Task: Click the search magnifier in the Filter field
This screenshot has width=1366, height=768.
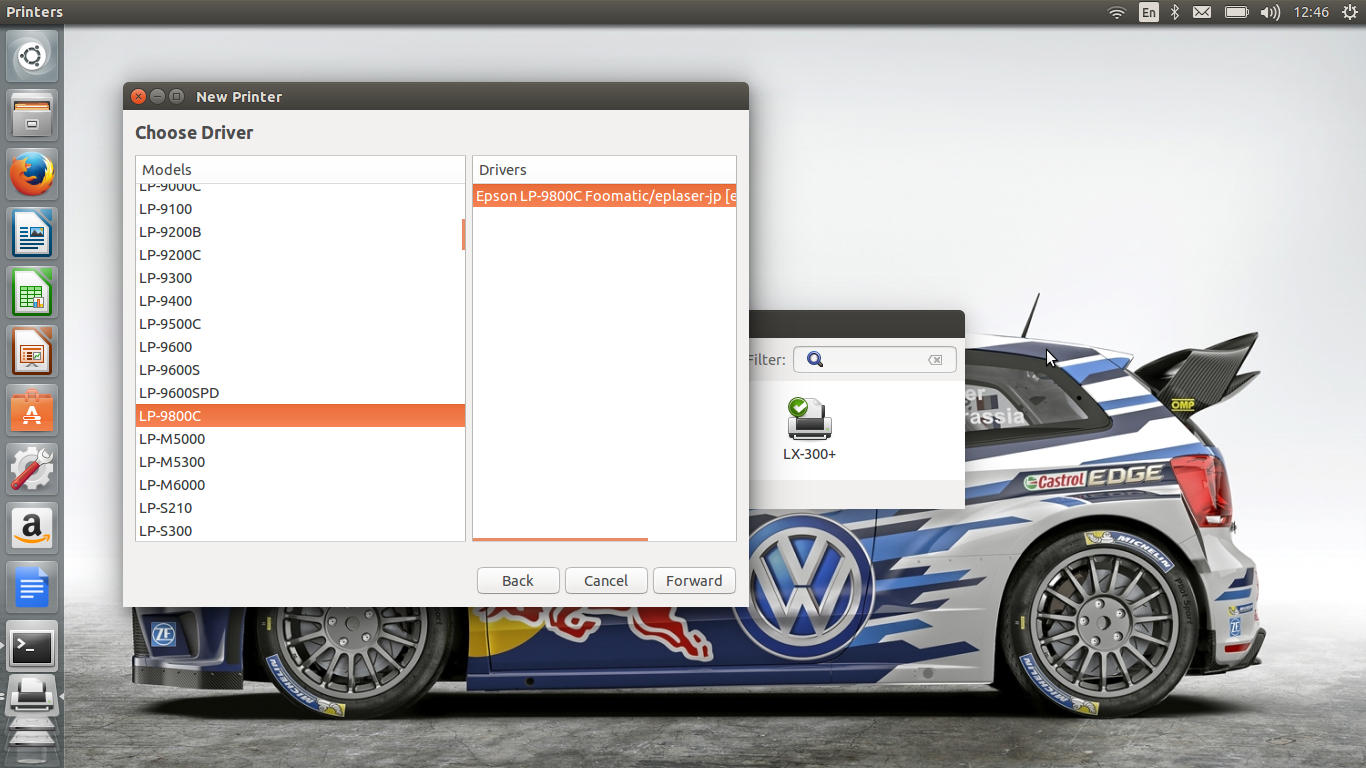Action: click(815, 360)
